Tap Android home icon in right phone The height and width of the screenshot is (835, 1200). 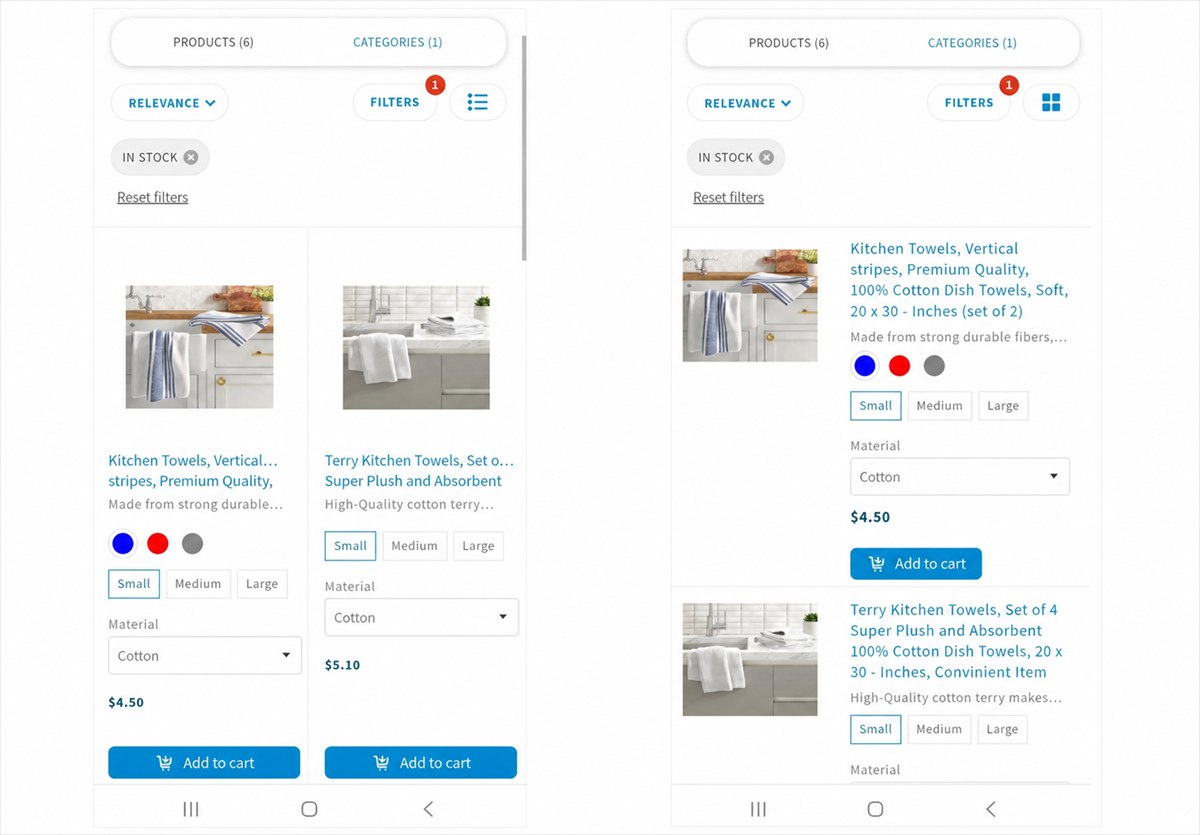tap(875, 809)
